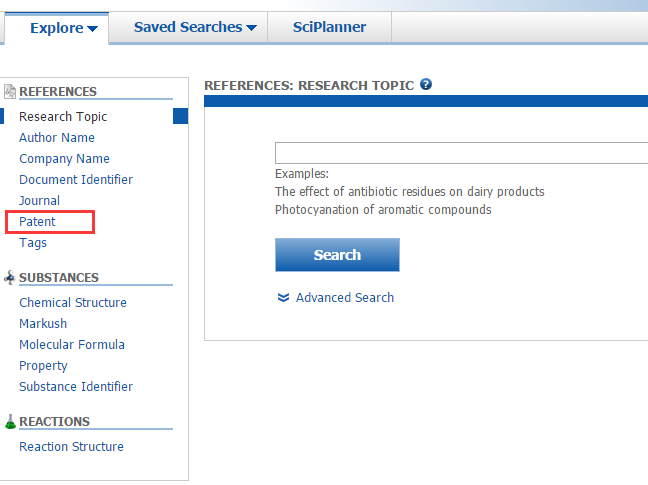Click the Advanced Search double-chevron icon
This screenshot has height=485, width=648.
(283, 298)
